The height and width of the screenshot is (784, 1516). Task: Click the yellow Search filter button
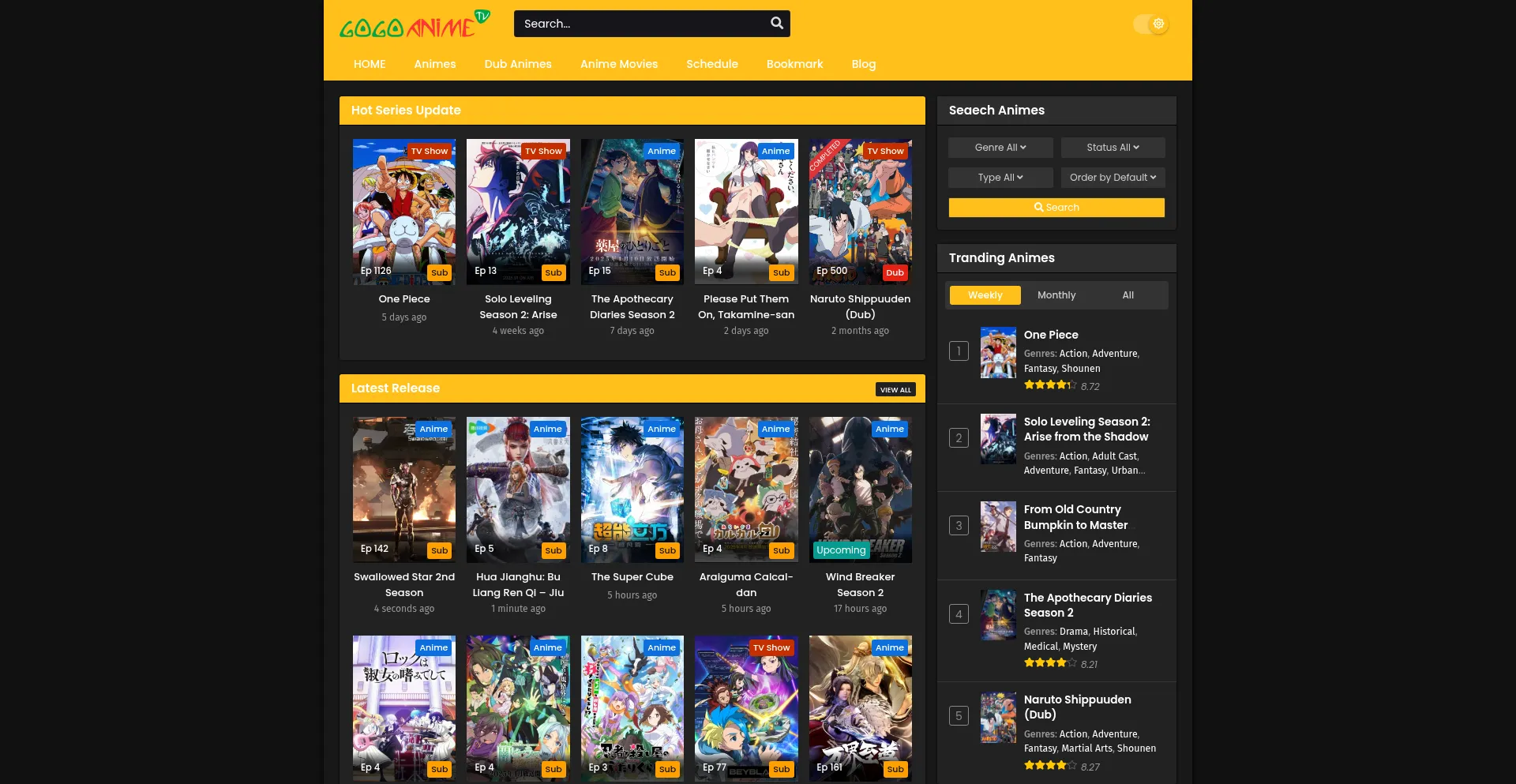point(1056,208)
